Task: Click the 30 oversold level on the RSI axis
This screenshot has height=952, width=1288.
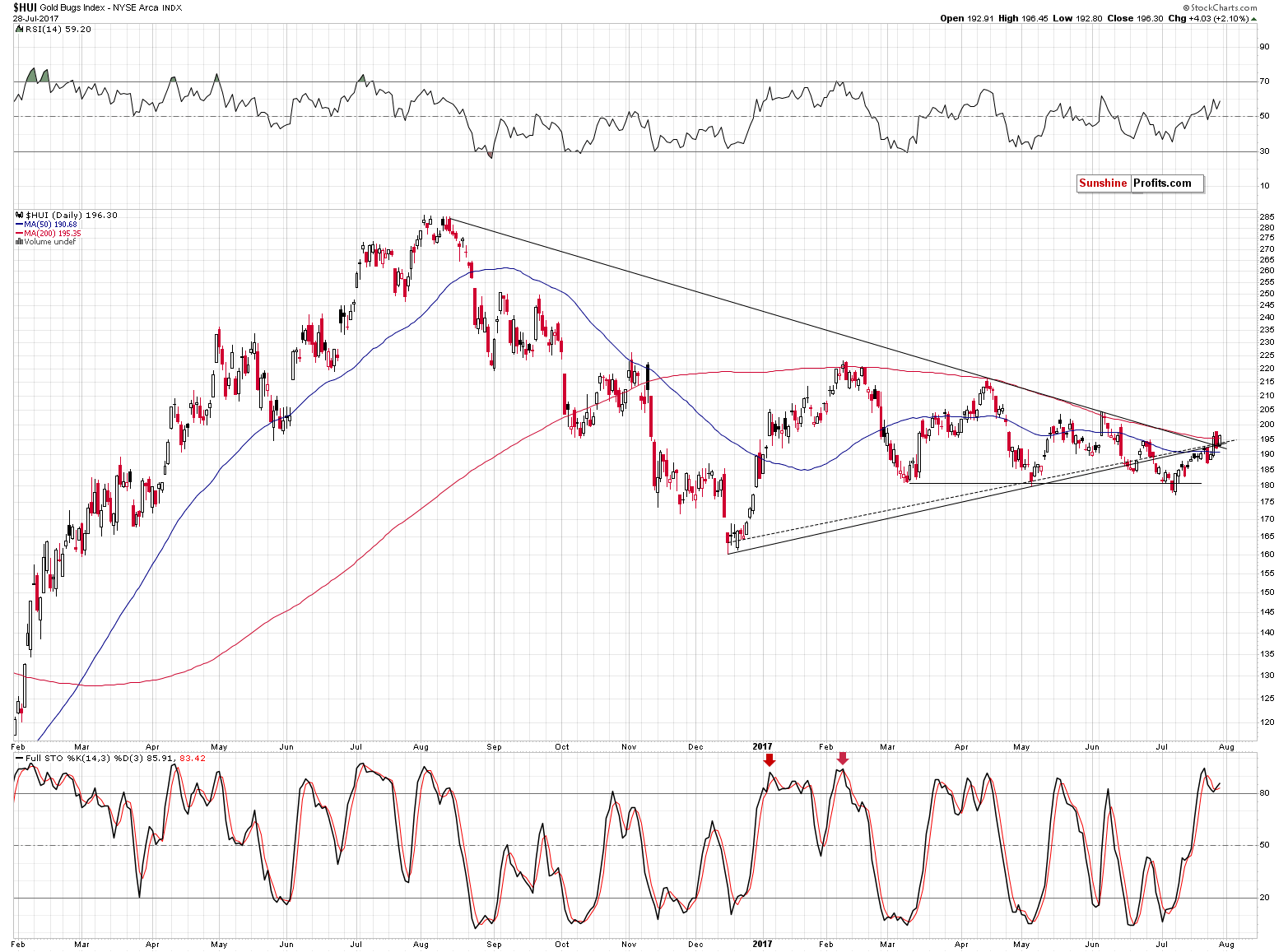Action: coord(1264,151)
